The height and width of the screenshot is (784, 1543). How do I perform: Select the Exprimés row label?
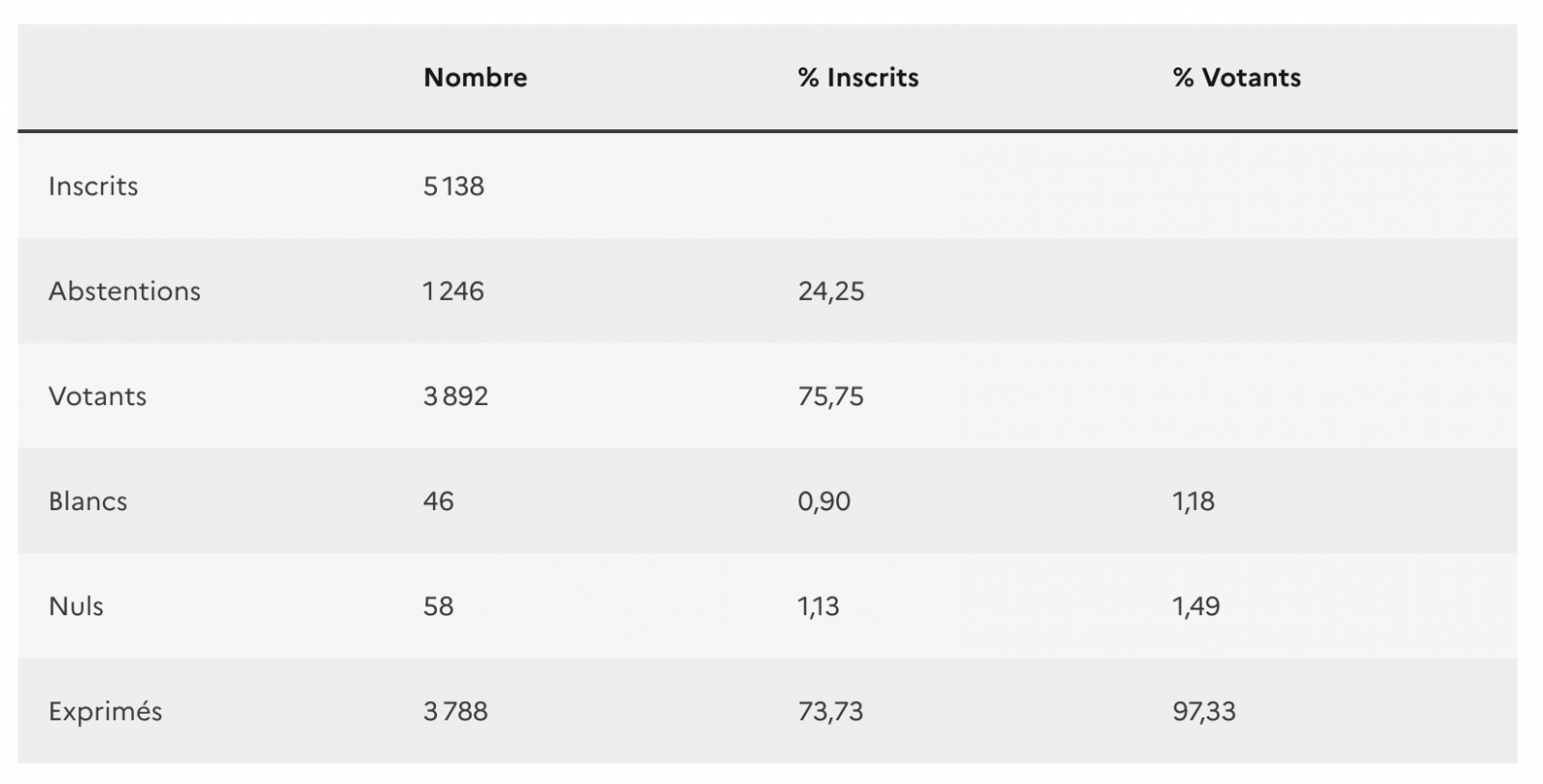click(105, 712)
